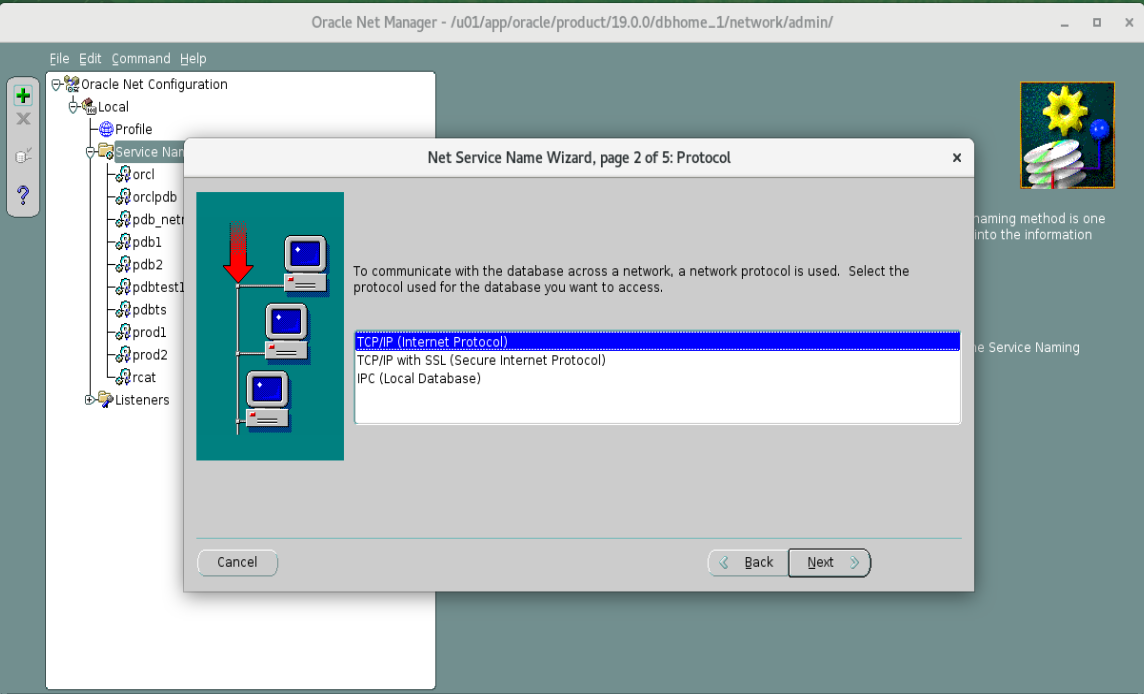Collapse the Oracle Net Configuration tree node

56,85
